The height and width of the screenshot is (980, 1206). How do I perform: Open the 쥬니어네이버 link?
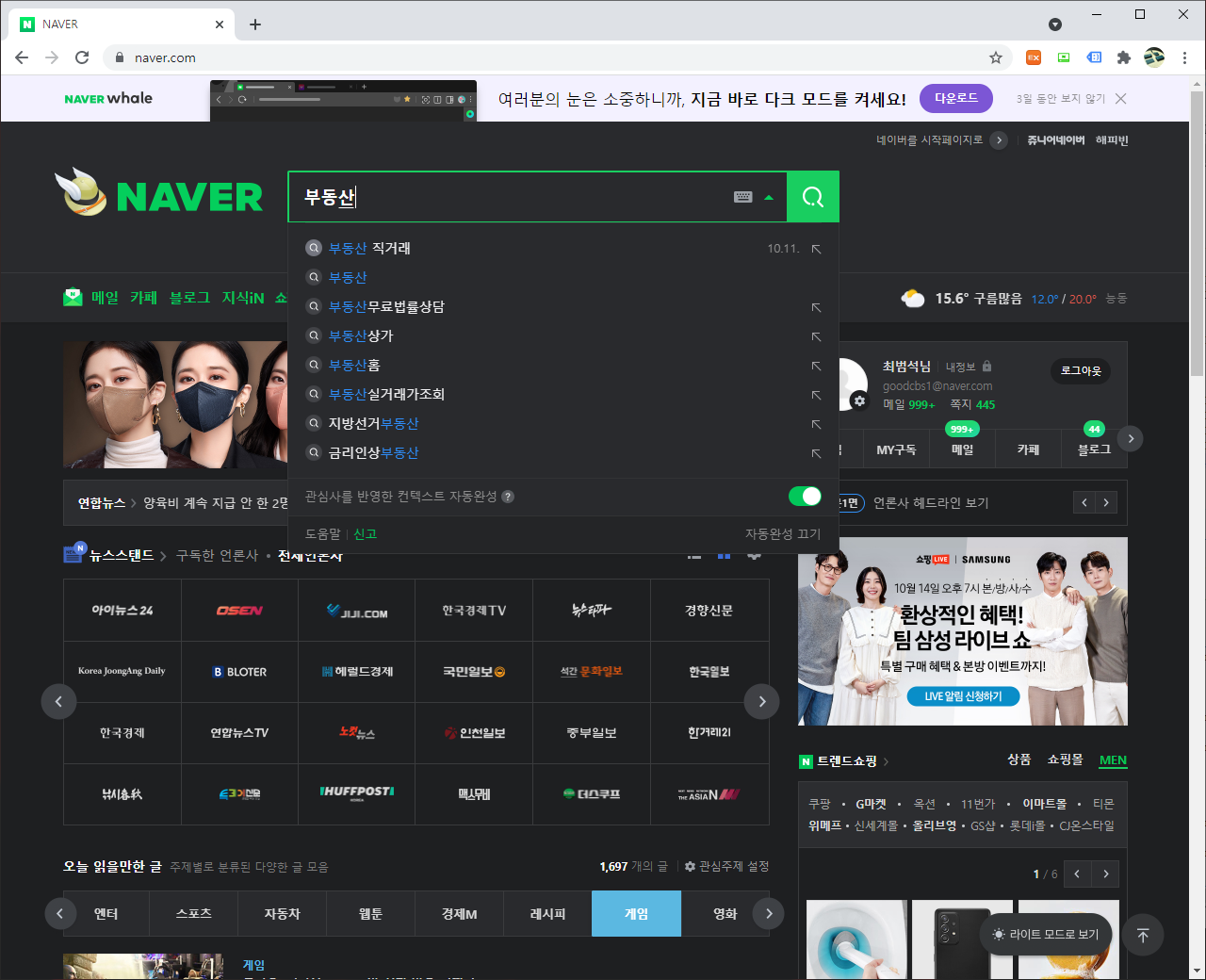(x=1055, y=139)
